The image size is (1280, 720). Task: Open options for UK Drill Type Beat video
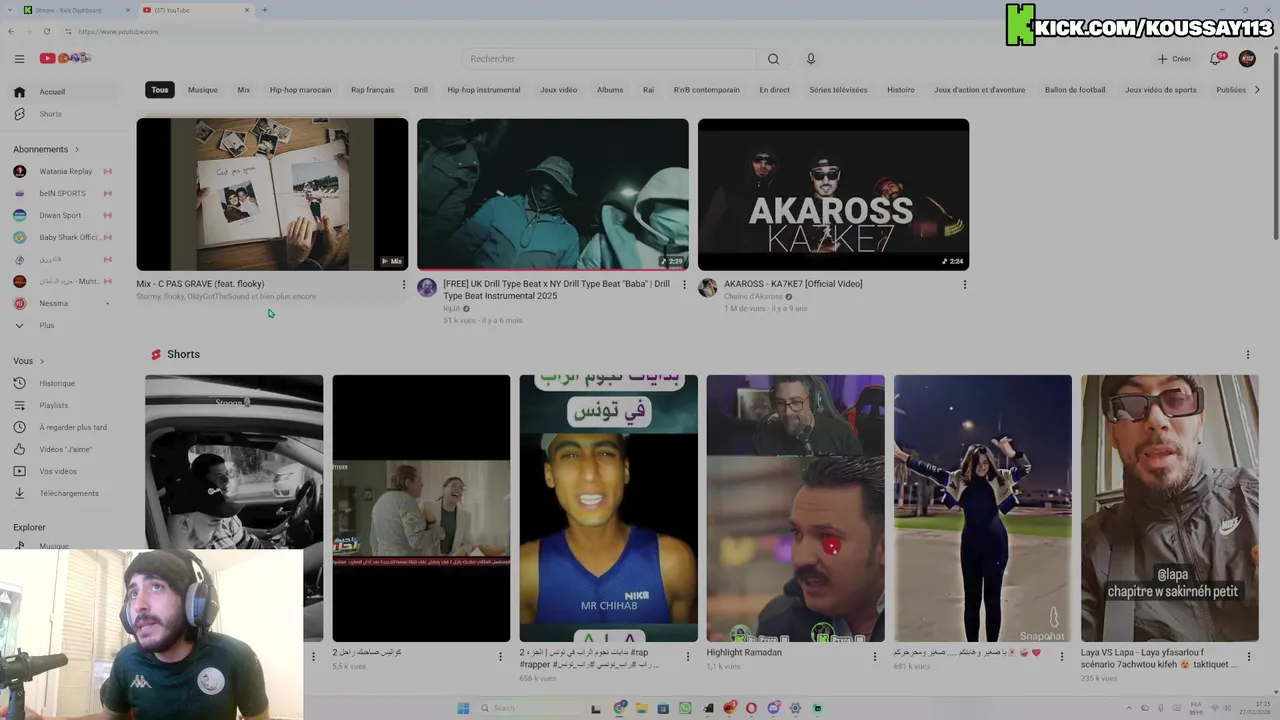(684, 285)
